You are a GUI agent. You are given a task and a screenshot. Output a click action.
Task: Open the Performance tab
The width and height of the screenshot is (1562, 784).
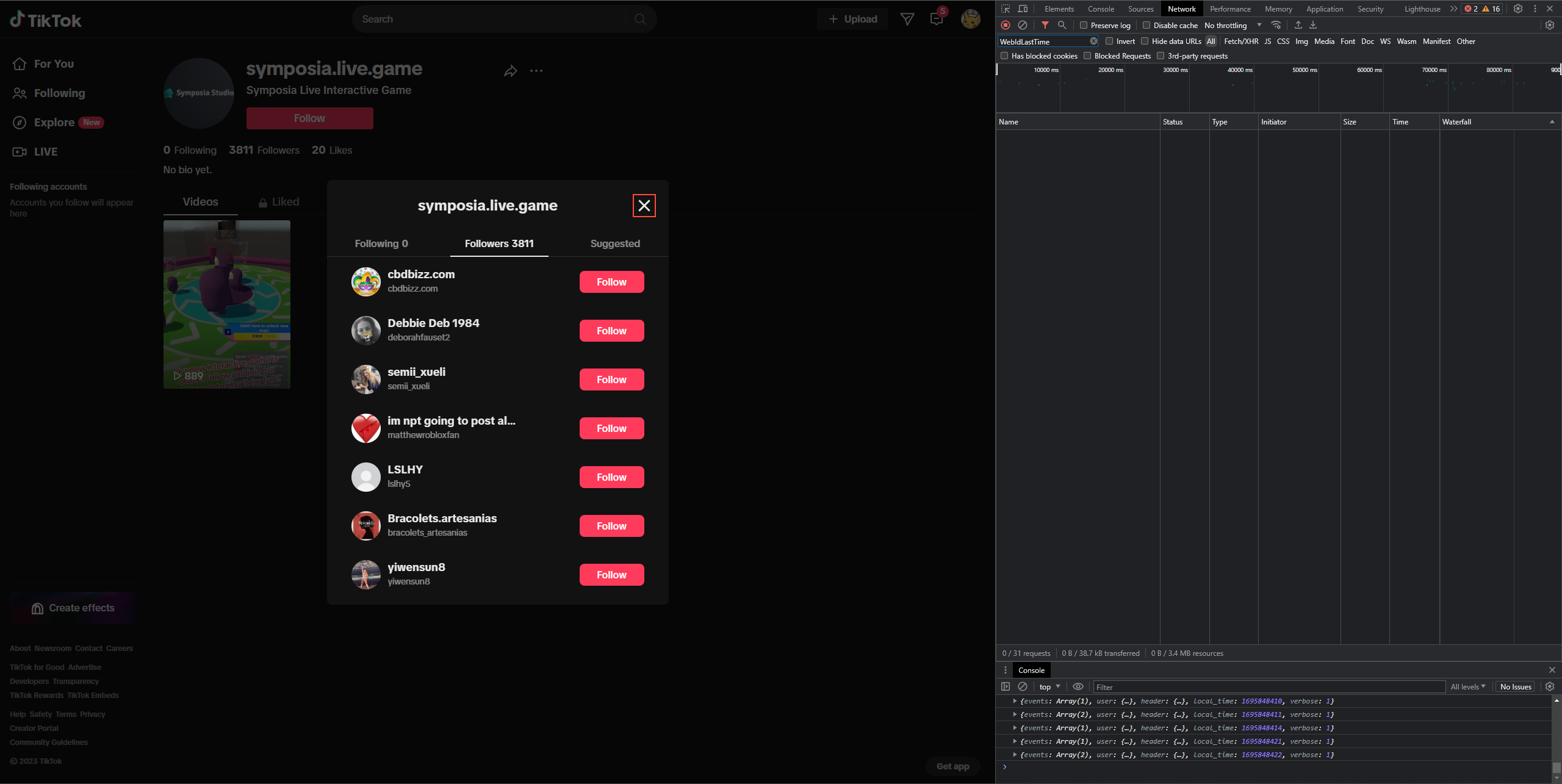point(1231,9)
